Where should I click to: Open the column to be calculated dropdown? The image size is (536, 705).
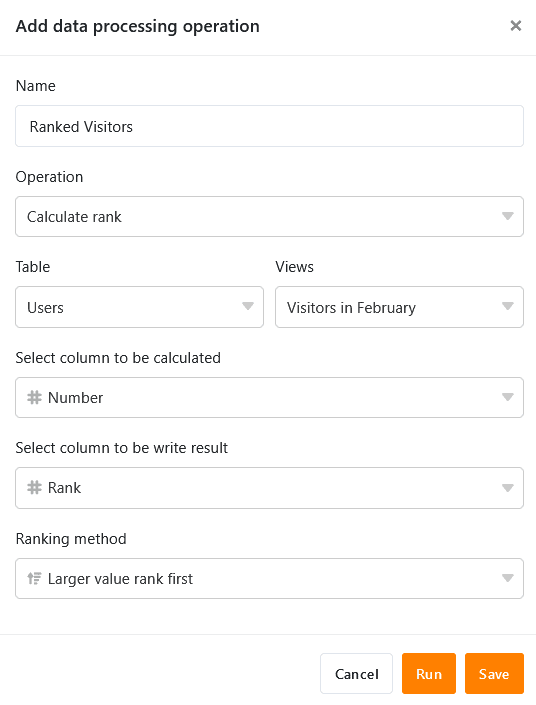coord(269,397)
